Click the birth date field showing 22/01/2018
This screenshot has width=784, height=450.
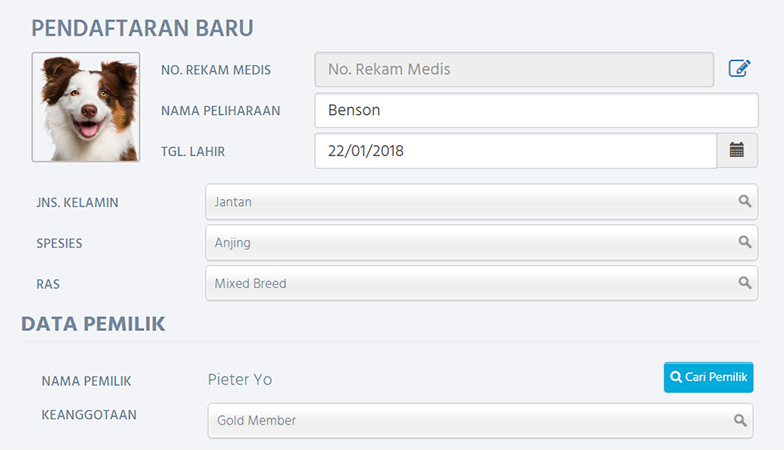[515, 151]
